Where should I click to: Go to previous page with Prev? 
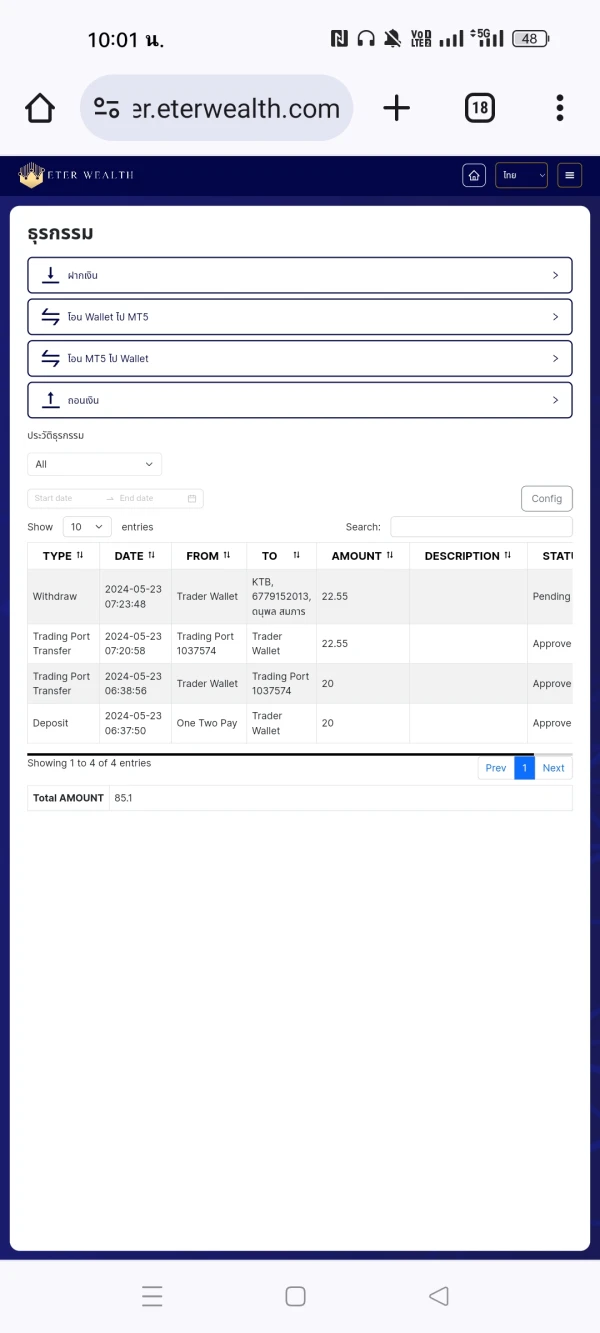point(496,768)
